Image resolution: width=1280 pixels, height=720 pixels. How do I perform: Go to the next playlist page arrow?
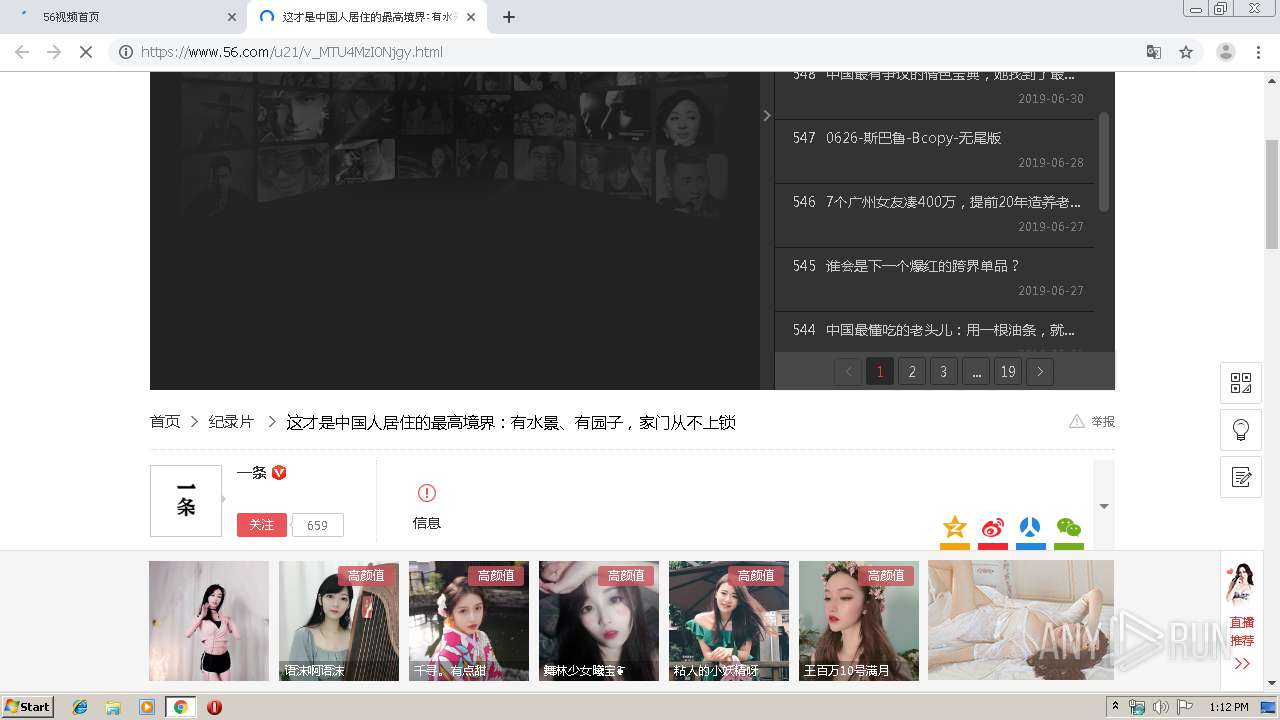(1040, 372)
